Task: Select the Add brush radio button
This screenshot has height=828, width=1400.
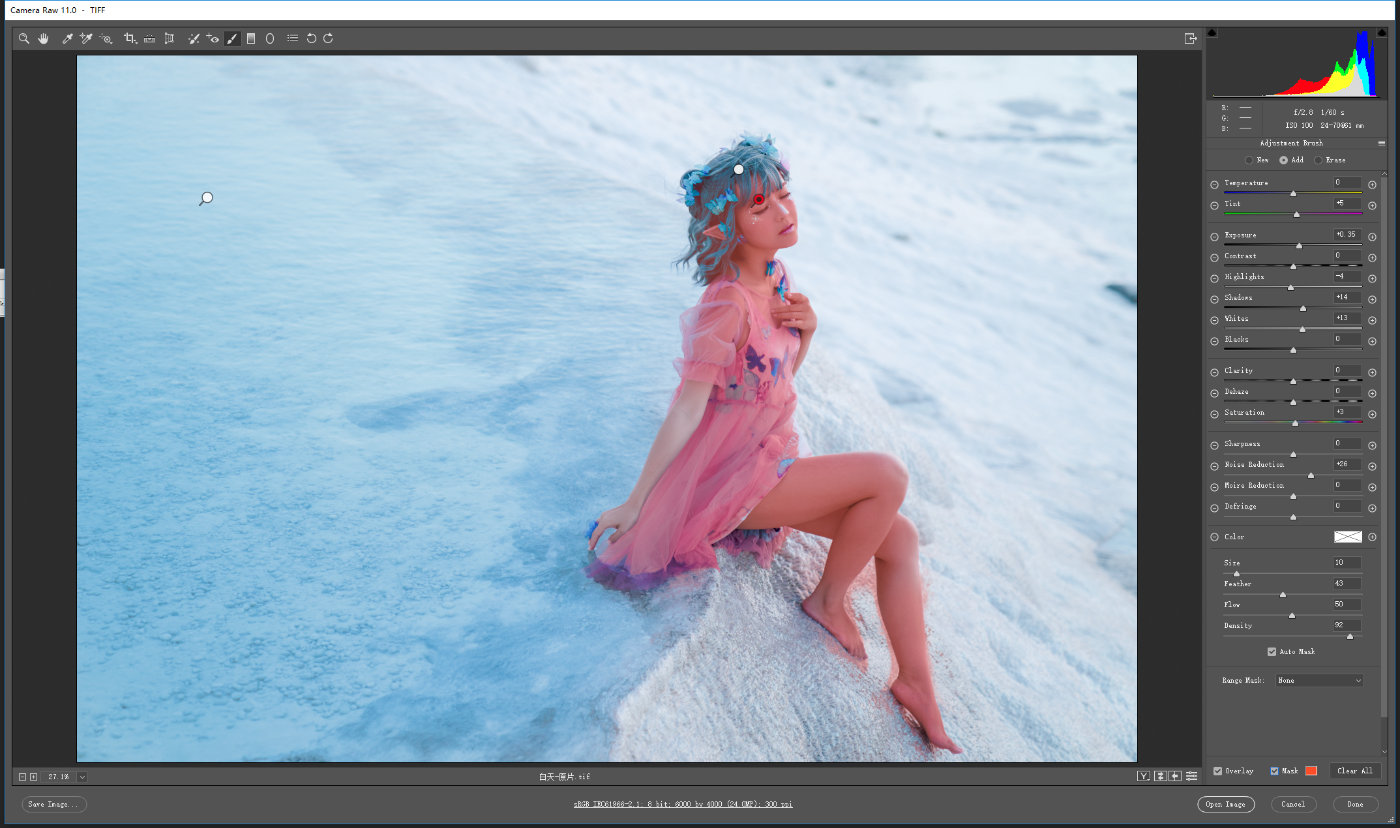Action: pyautogui.click(x=1284, y=160)
